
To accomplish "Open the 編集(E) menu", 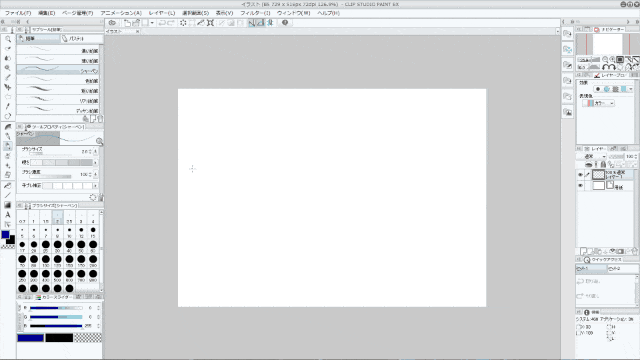I will coord(47,13).
